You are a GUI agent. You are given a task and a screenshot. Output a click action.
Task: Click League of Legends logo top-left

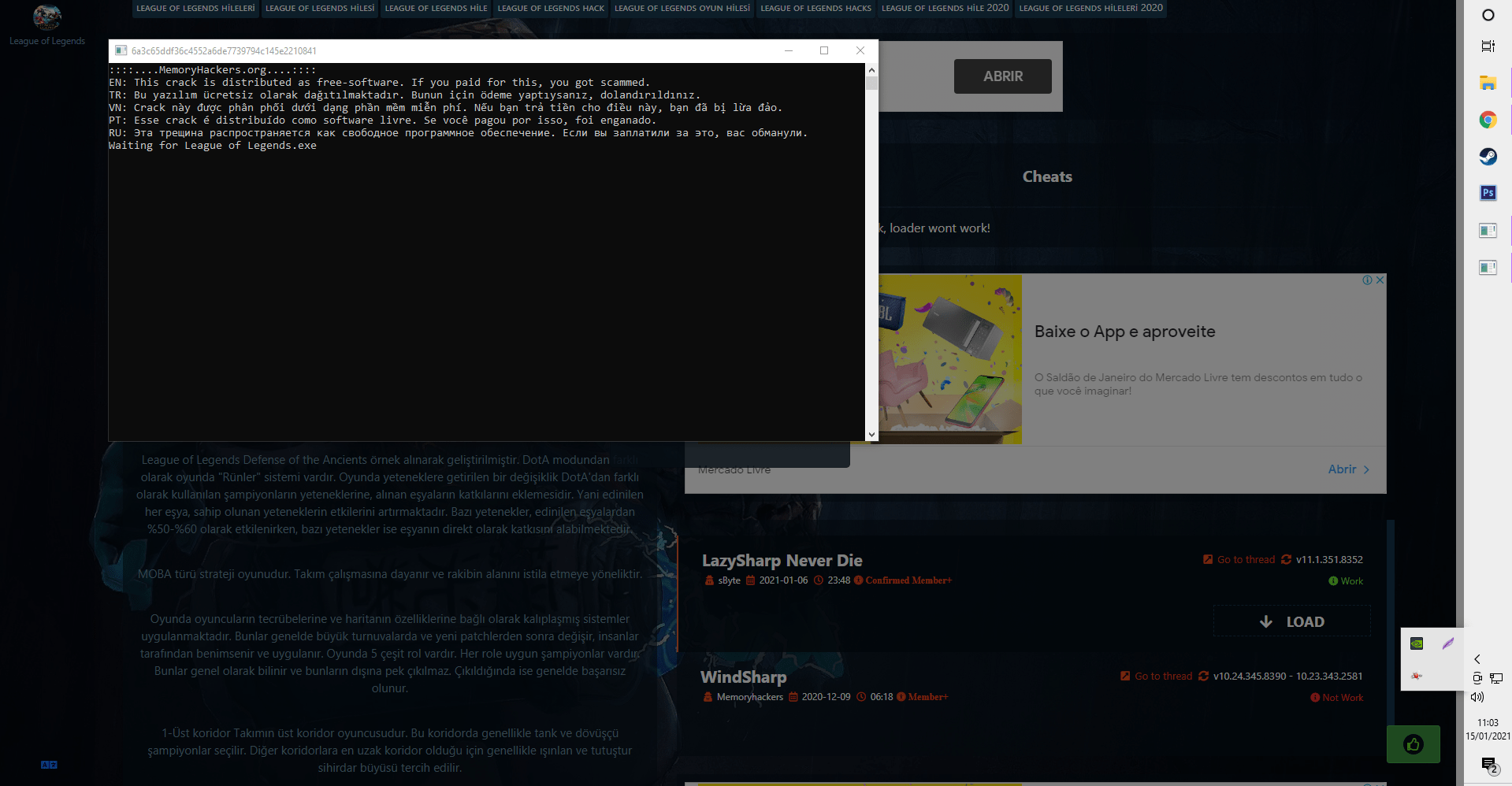(x=47, y=17)
